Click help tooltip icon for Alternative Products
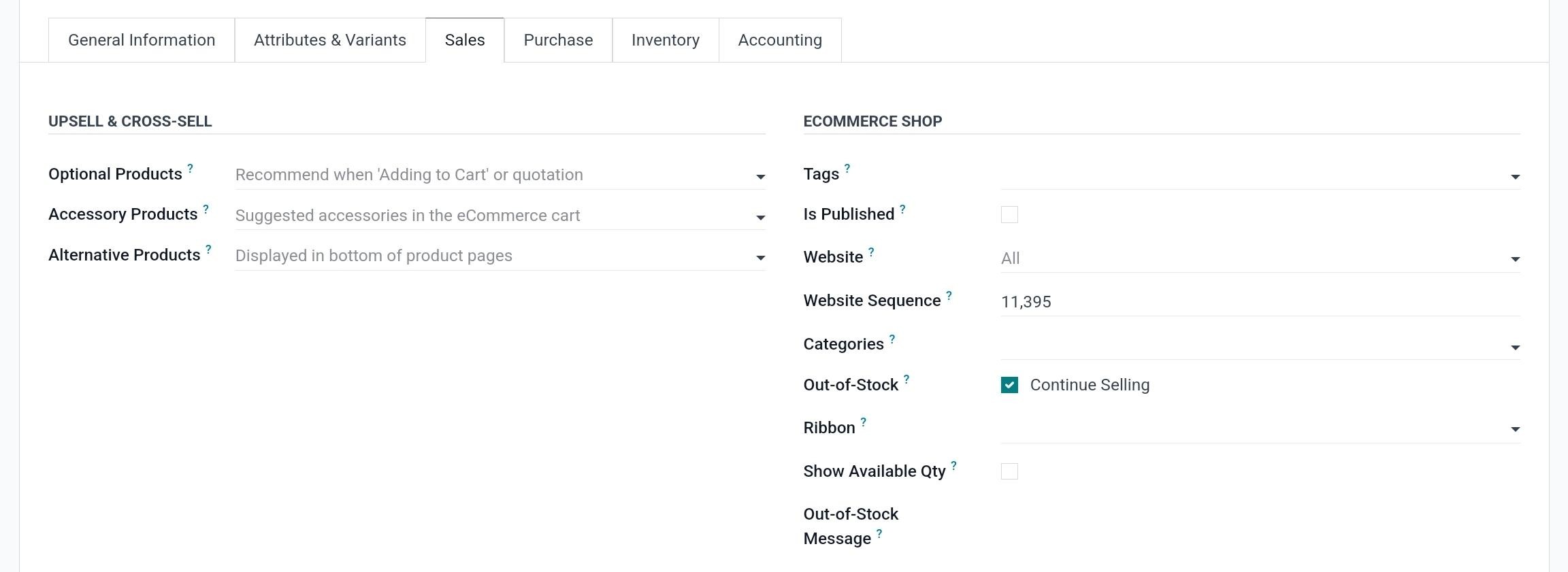This screenshot has height=572, width=1568. [208, 250]
